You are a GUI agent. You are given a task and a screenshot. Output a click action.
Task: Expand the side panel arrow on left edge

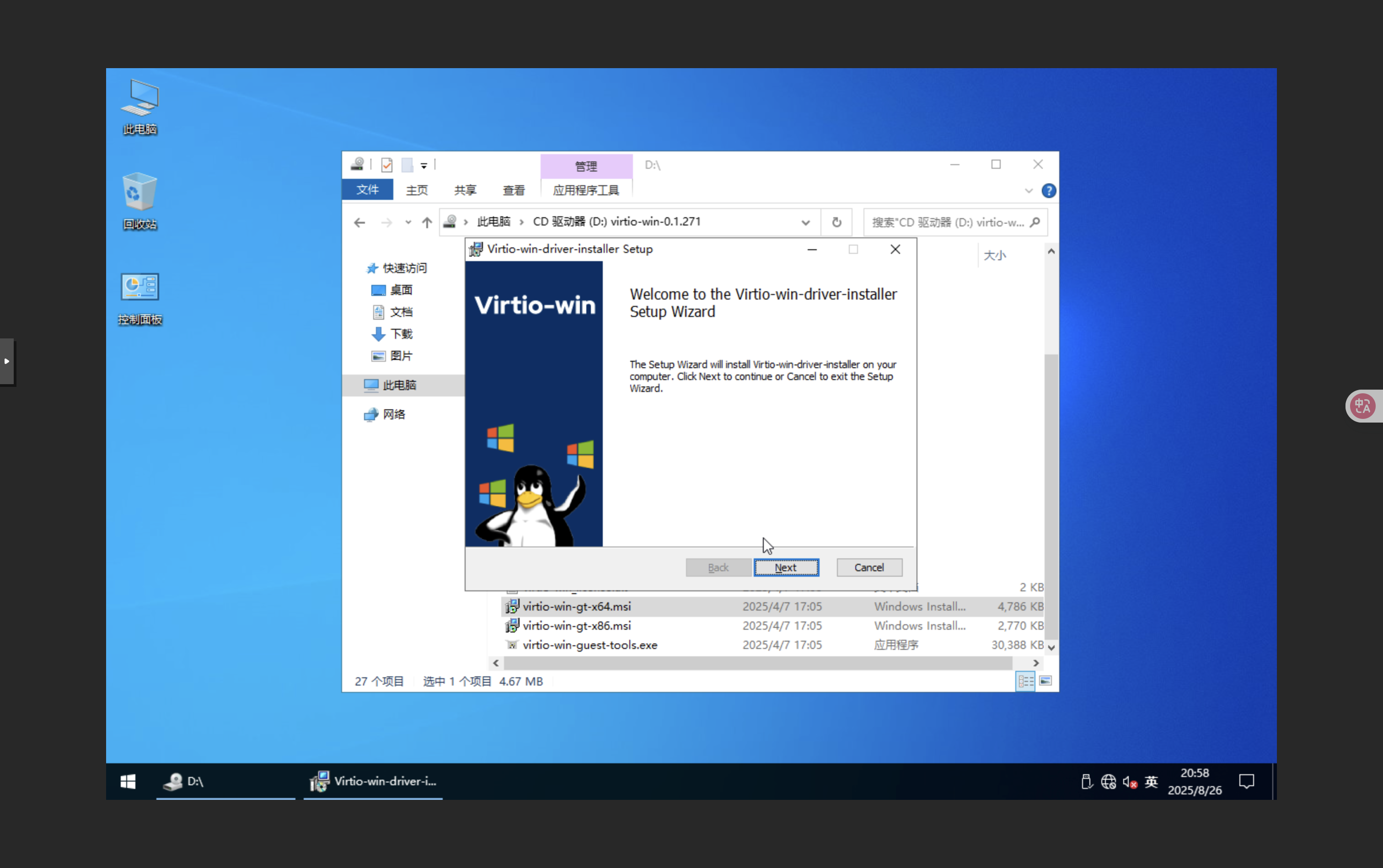point(7,362)
